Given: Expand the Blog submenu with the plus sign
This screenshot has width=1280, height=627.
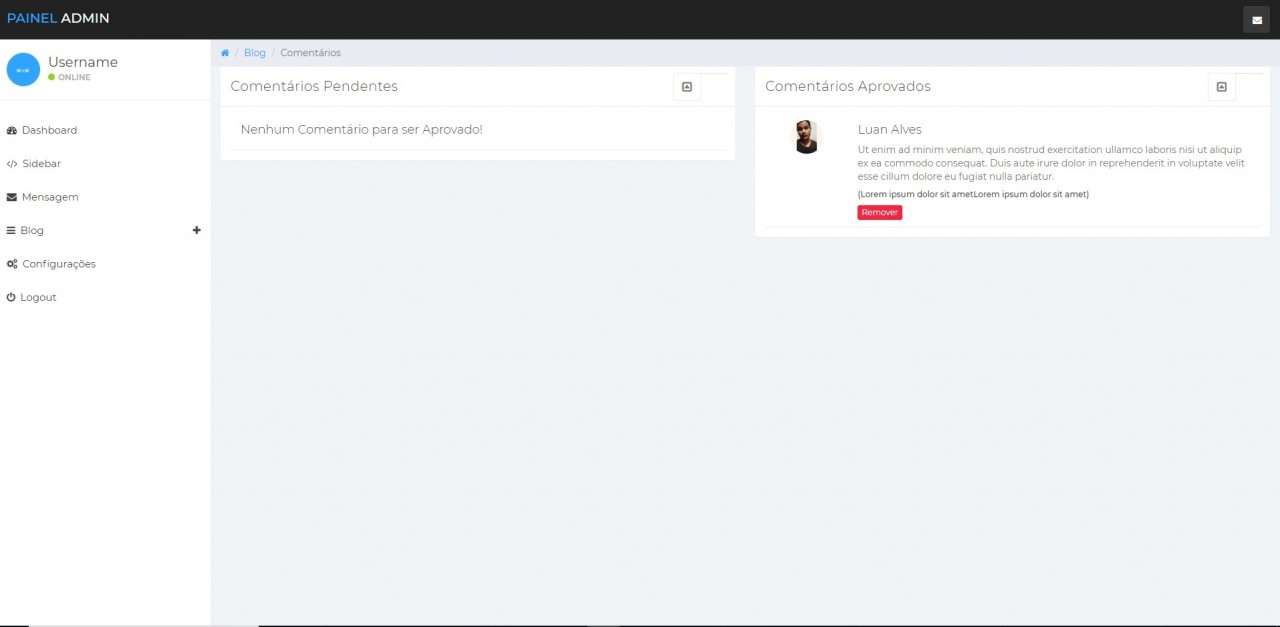Looking at the screenshot, I should (x=197, y=230).
